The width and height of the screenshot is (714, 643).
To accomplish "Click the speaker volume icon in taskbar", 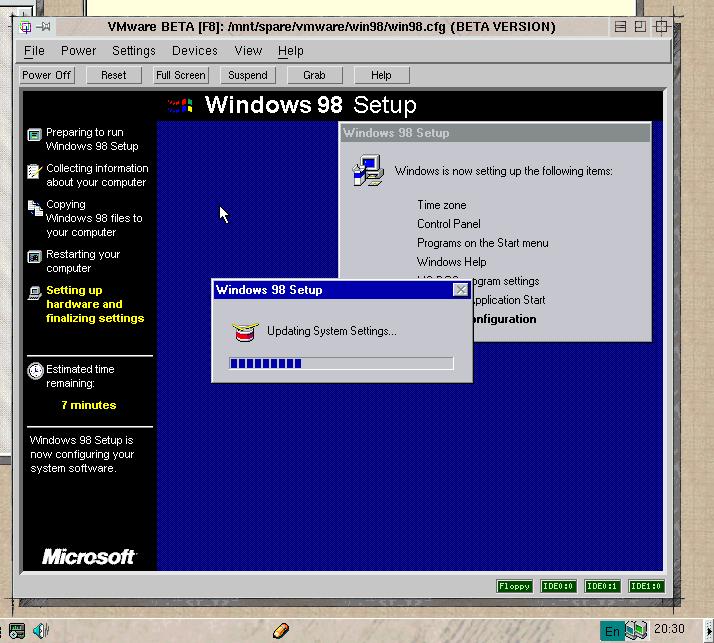I will click(41, 630).
